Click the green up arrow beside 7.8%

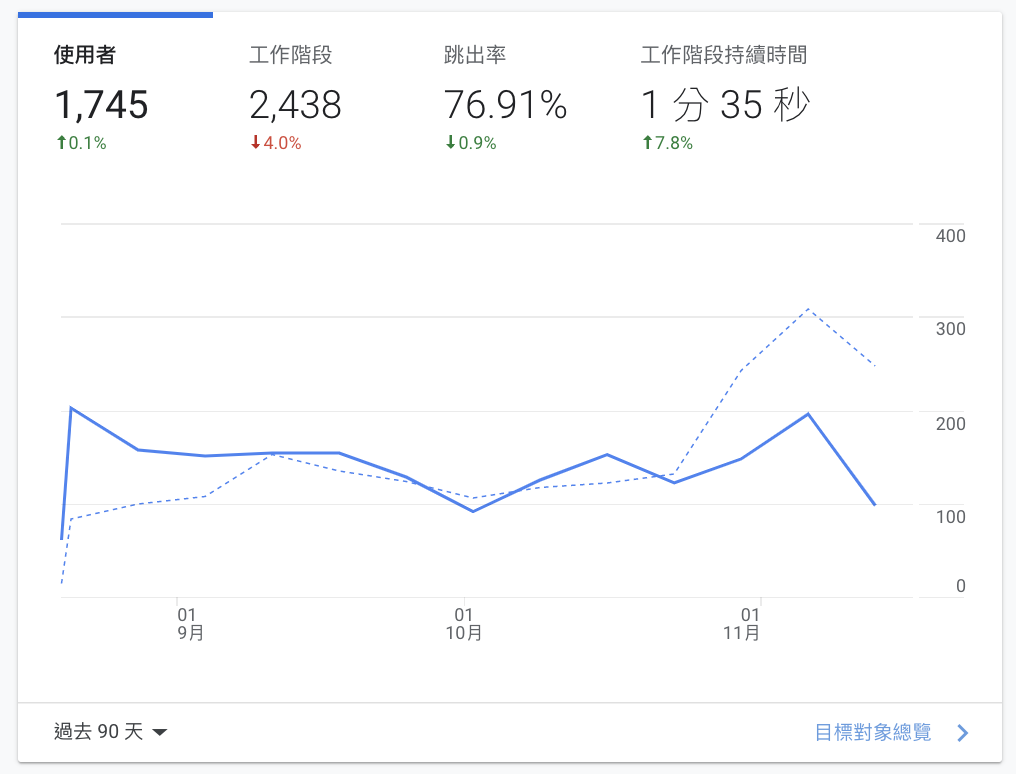647,143
